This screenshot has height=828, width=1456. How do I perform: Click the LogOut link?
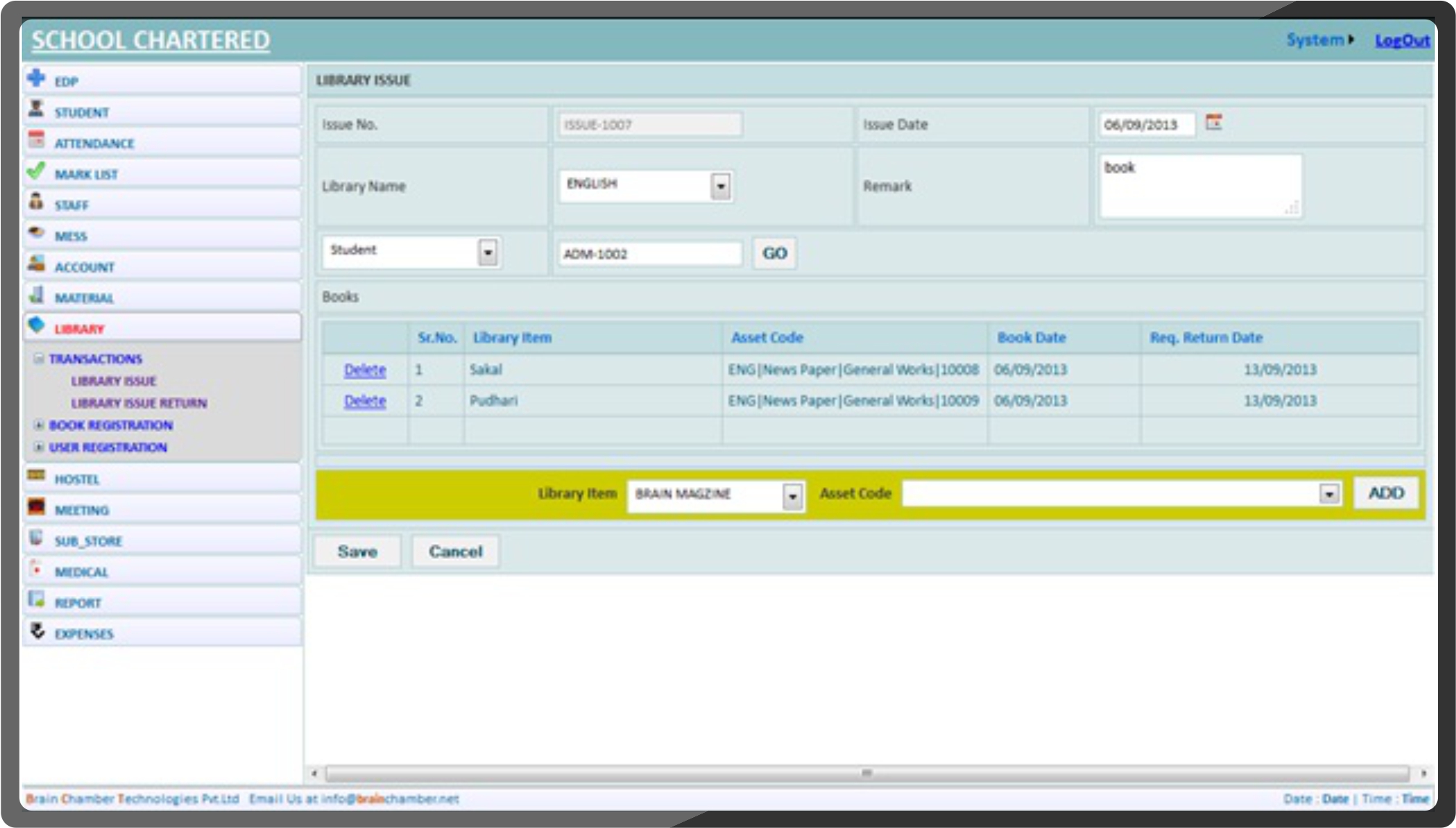1402,41
